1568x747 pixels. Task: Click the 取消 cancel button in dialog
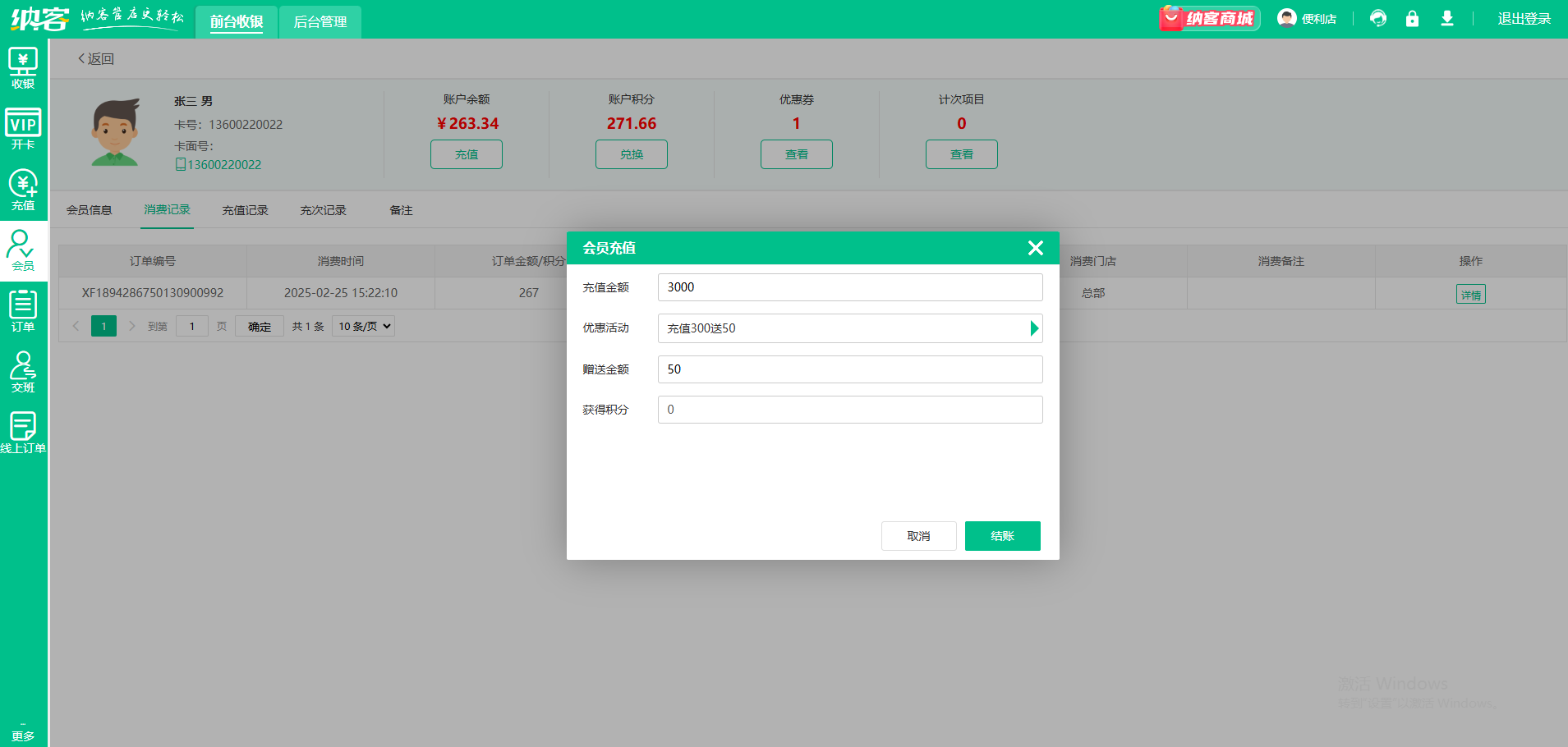pos(918,536)
